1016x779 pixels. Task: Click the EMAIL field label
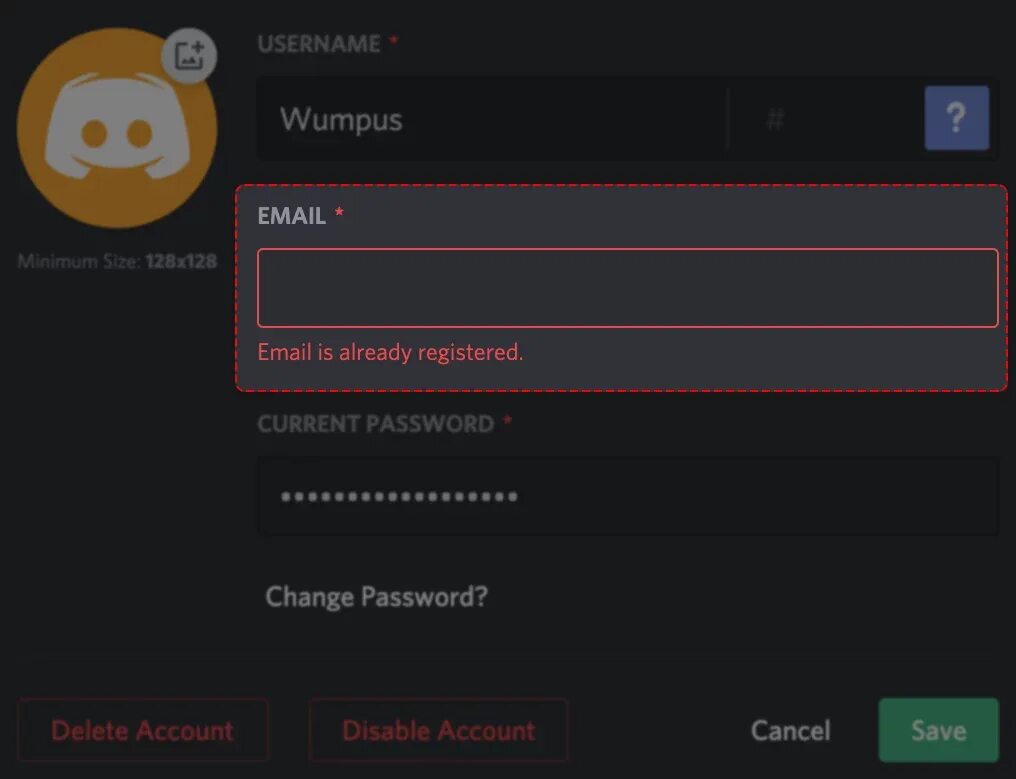click(291, 216)
